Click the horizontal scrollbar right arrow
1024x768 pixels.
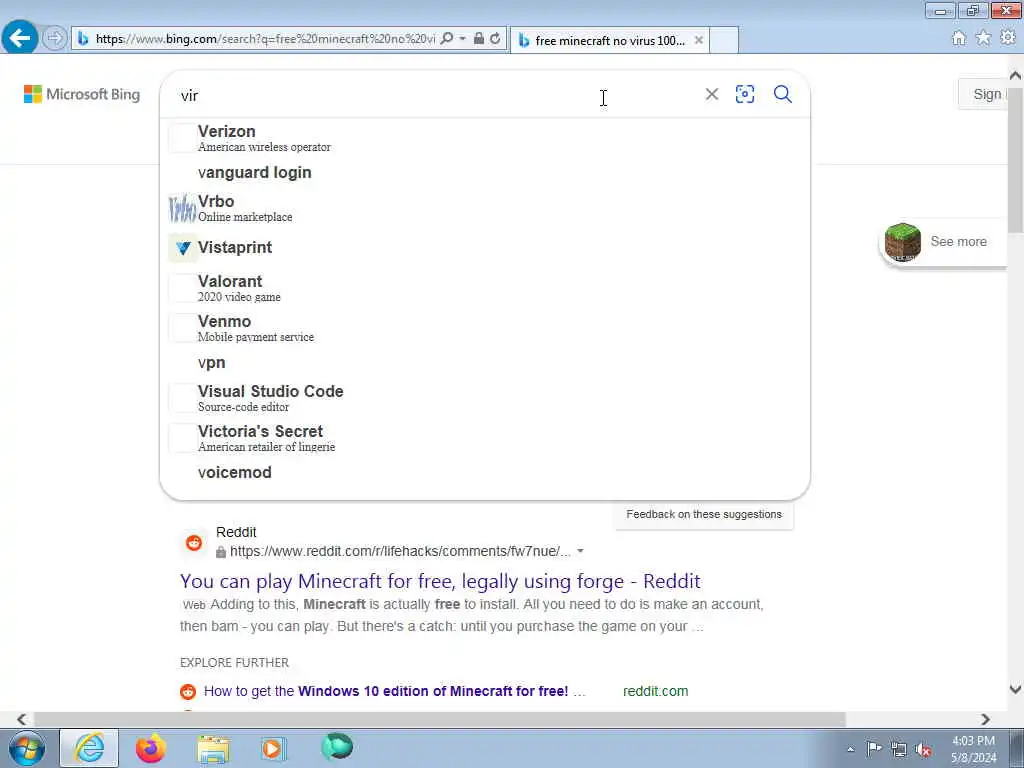pyautogui.click(x=985, y=719)
